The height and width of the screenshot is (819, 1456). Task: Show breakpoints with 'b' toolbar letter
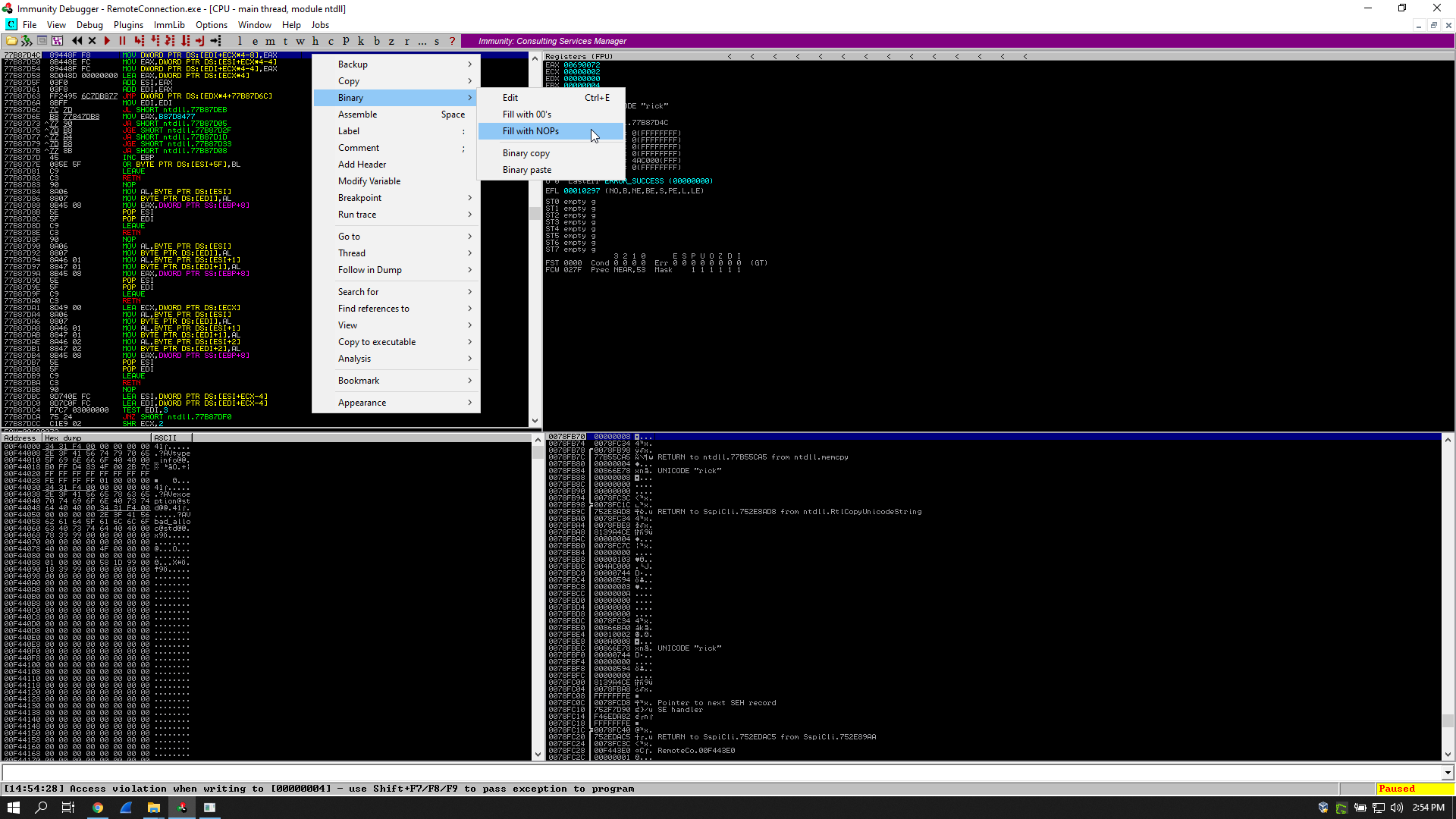(x=376, y=41)
